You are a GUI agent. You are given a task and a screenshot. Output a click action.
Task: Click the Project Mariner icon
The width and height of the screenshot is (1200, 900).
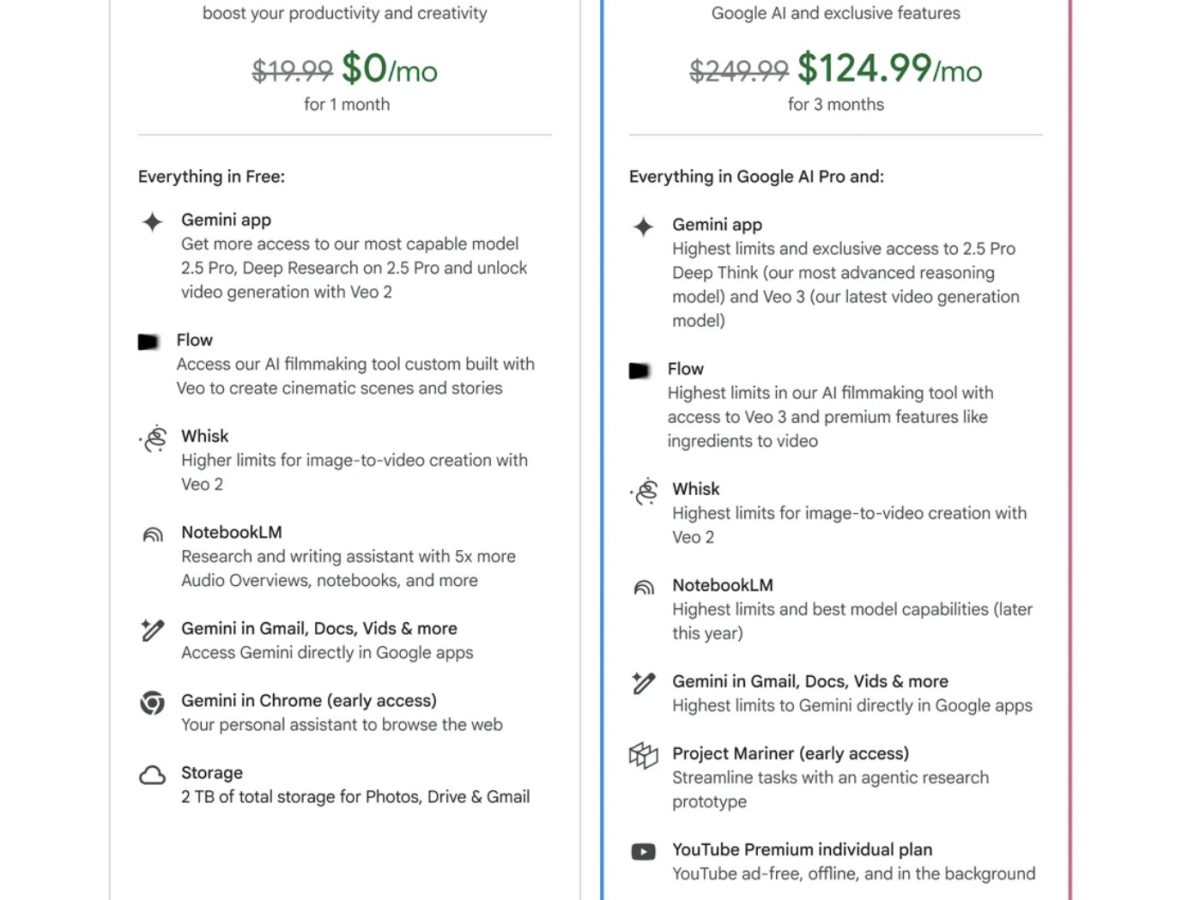coord(643,755)
